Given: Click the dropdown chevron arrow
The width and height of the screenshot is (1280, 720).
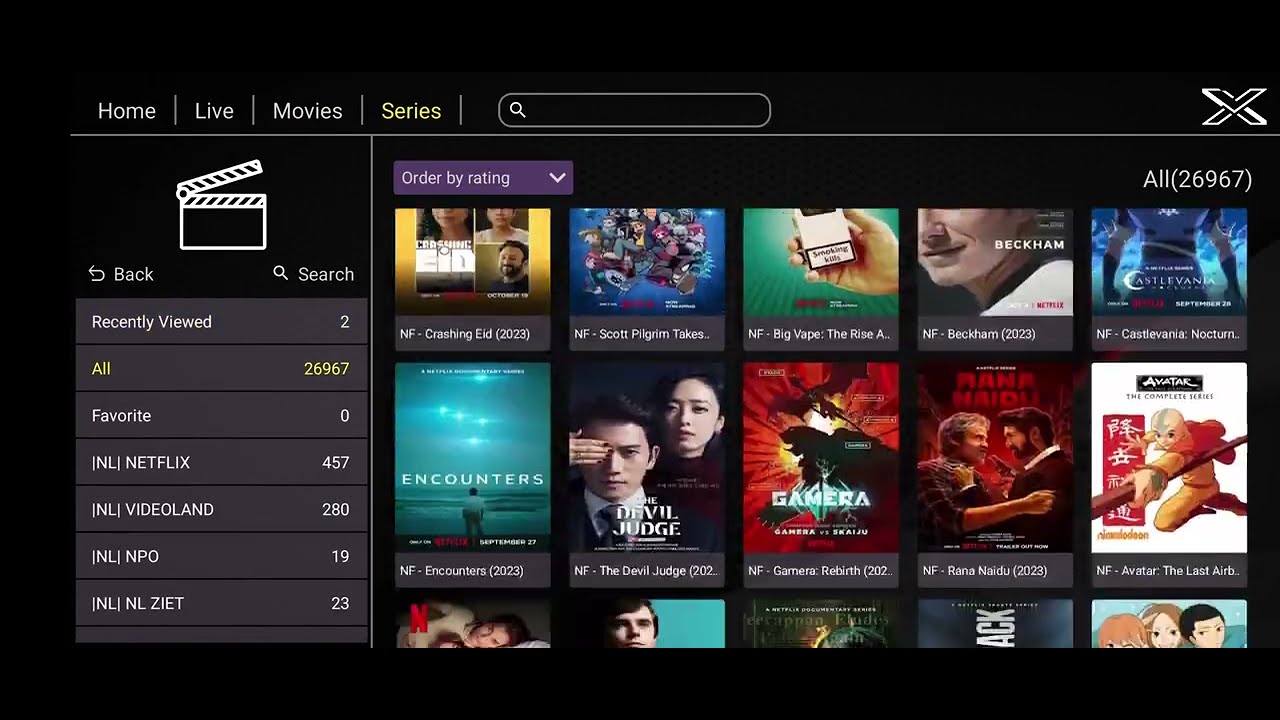Looking at the screenshot, I should point(557,178).
